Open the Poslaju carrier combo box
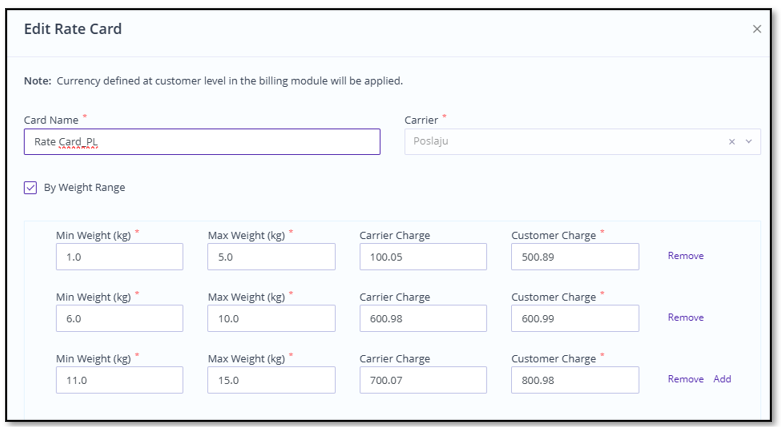The image size is (781, 427). (x=582, y=142)
